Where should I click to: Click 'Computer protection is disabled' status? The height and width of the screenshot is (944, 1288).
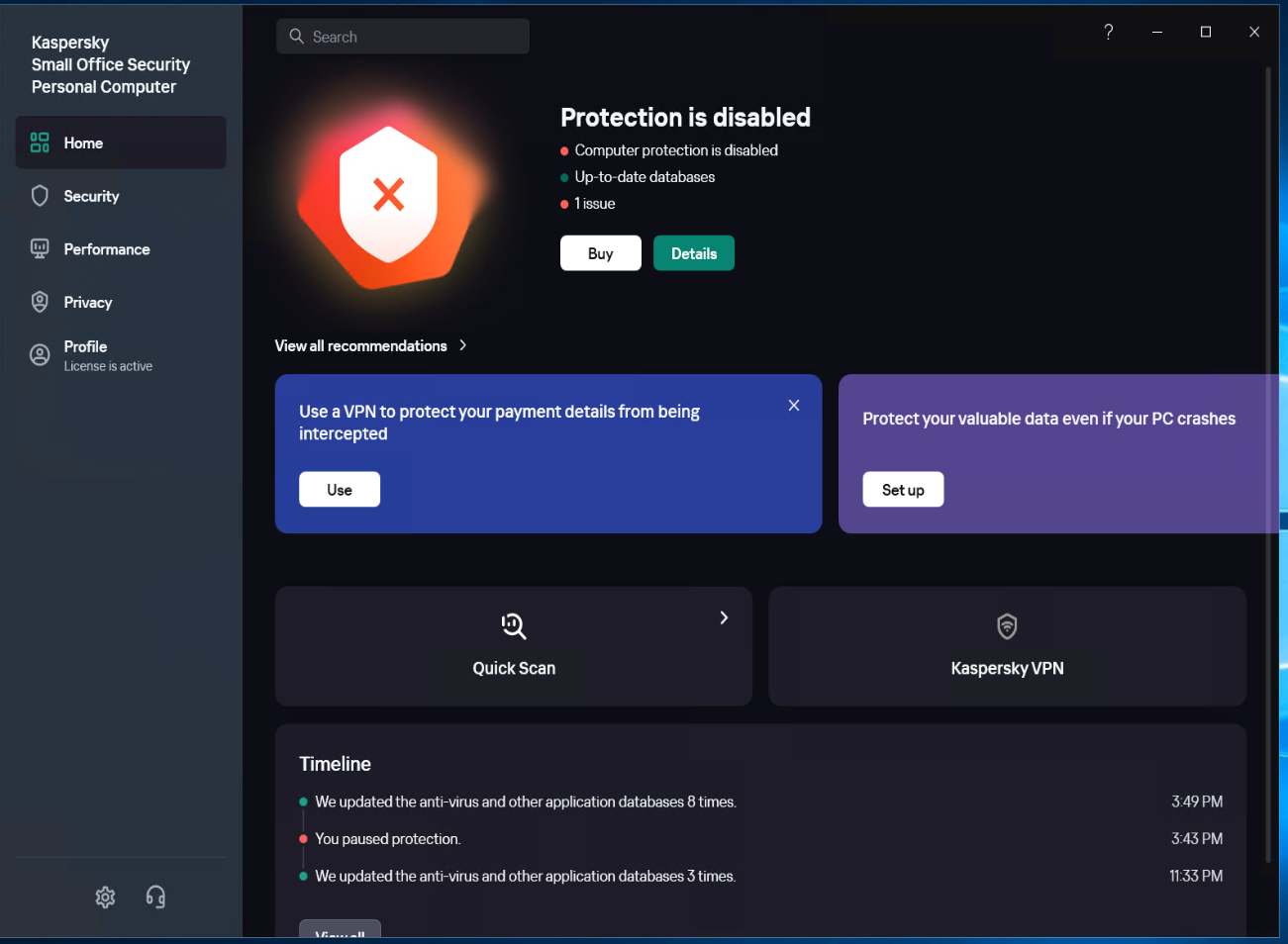[676, 150]
